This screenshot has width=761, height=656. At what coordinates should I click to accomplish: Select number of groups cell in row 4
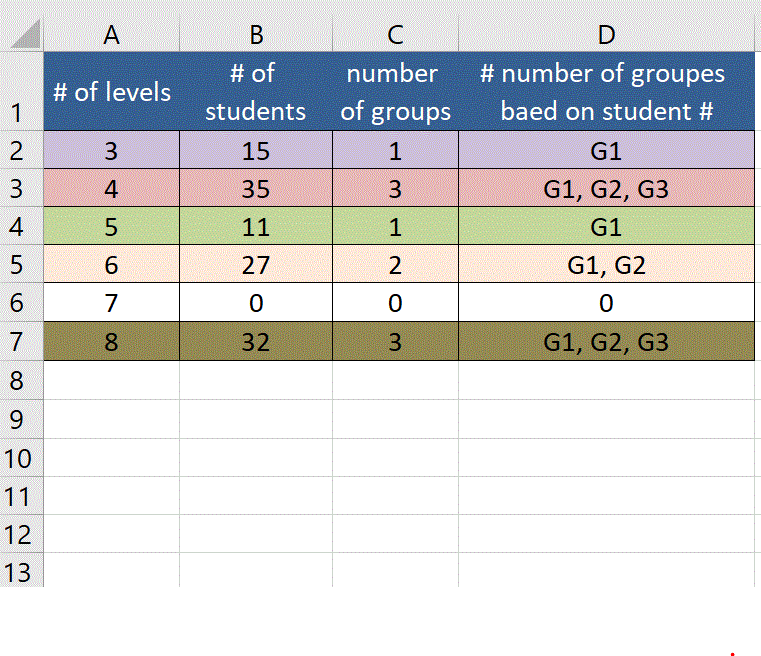tap(396, 226)
